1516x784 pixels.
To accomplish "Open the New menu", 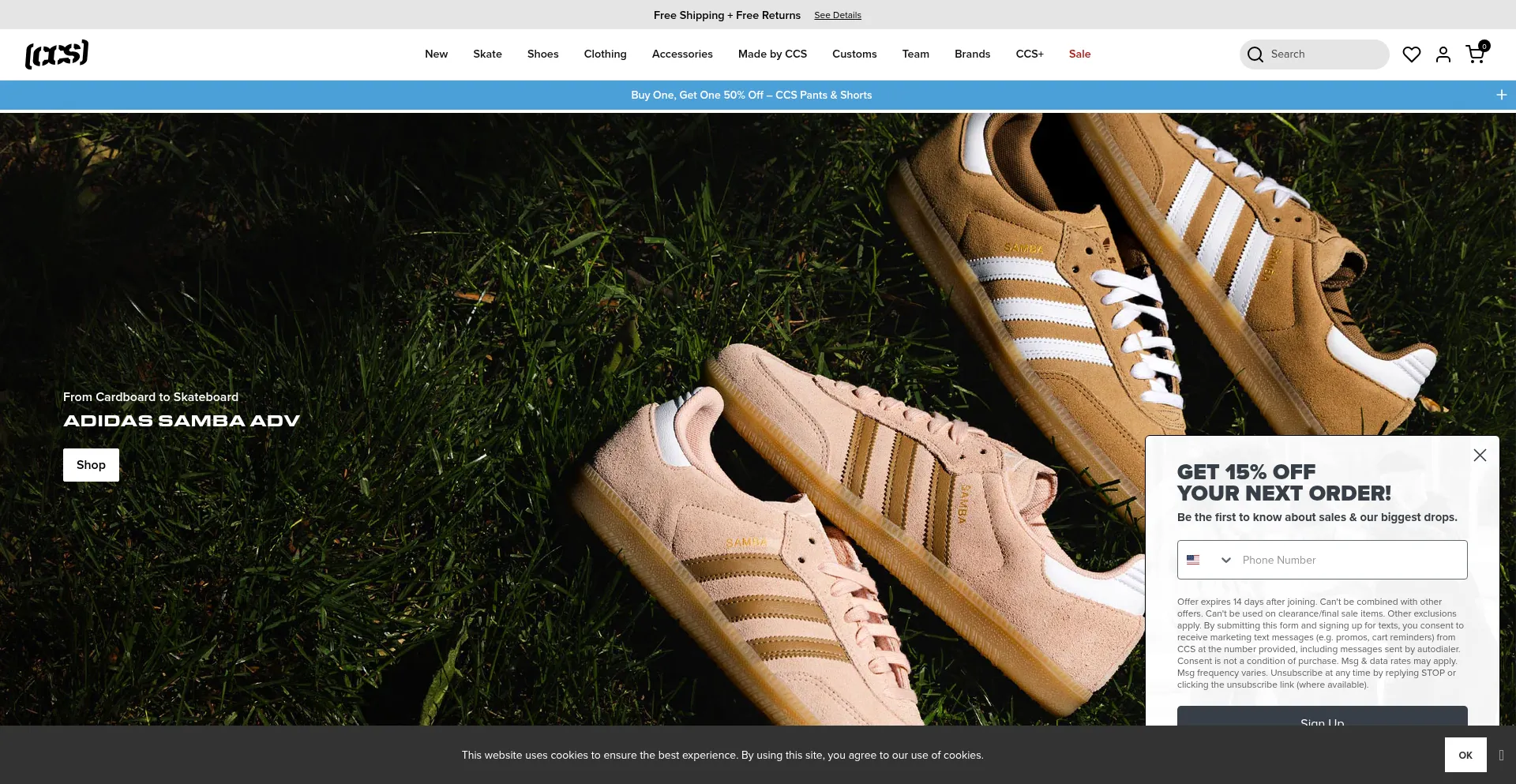I will click(x=436, y=54).
